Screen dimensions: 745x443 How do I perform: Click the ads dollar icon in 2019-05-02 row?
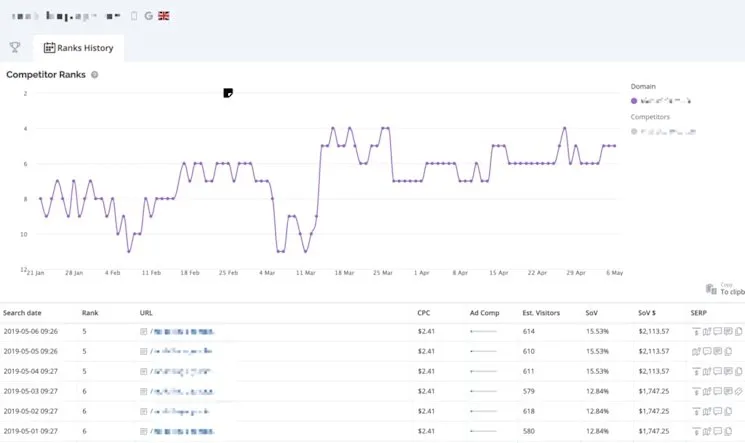pos(696,411)
